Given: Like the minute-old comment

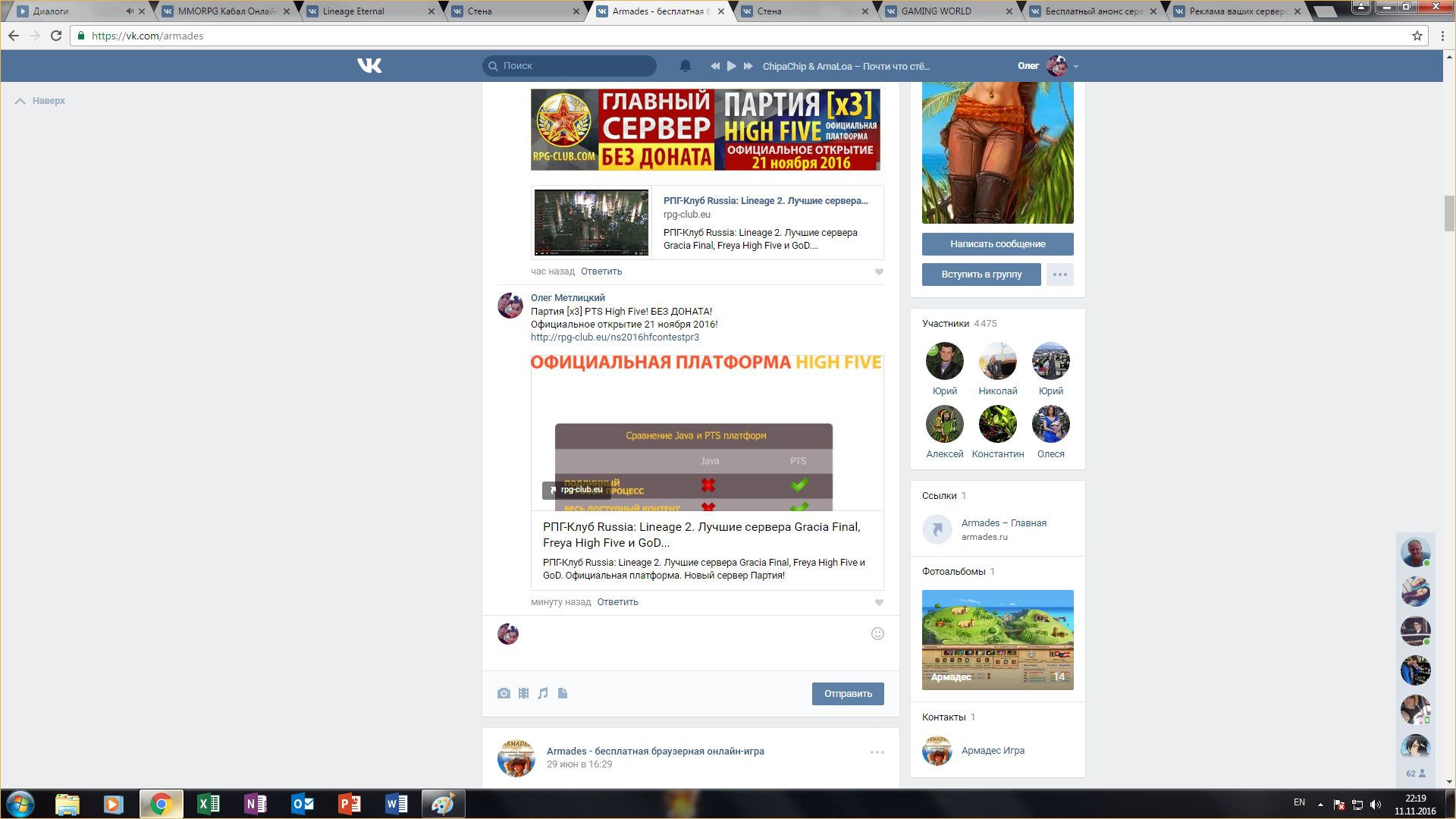Looking at the screenshot, I should [x=879, y=602].
